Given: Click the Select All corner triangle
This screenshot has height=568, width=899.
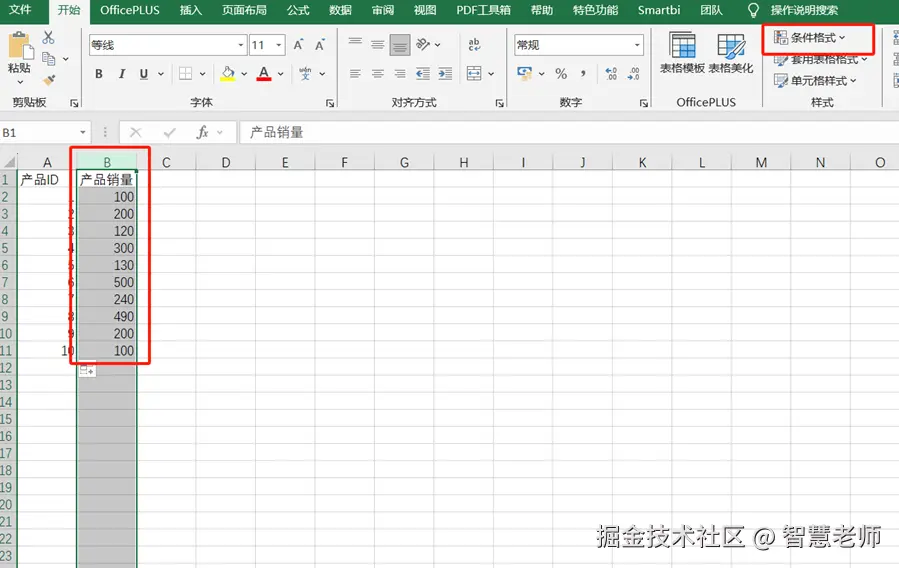Looking at the screenshot, I should click(x=9, y=162).
